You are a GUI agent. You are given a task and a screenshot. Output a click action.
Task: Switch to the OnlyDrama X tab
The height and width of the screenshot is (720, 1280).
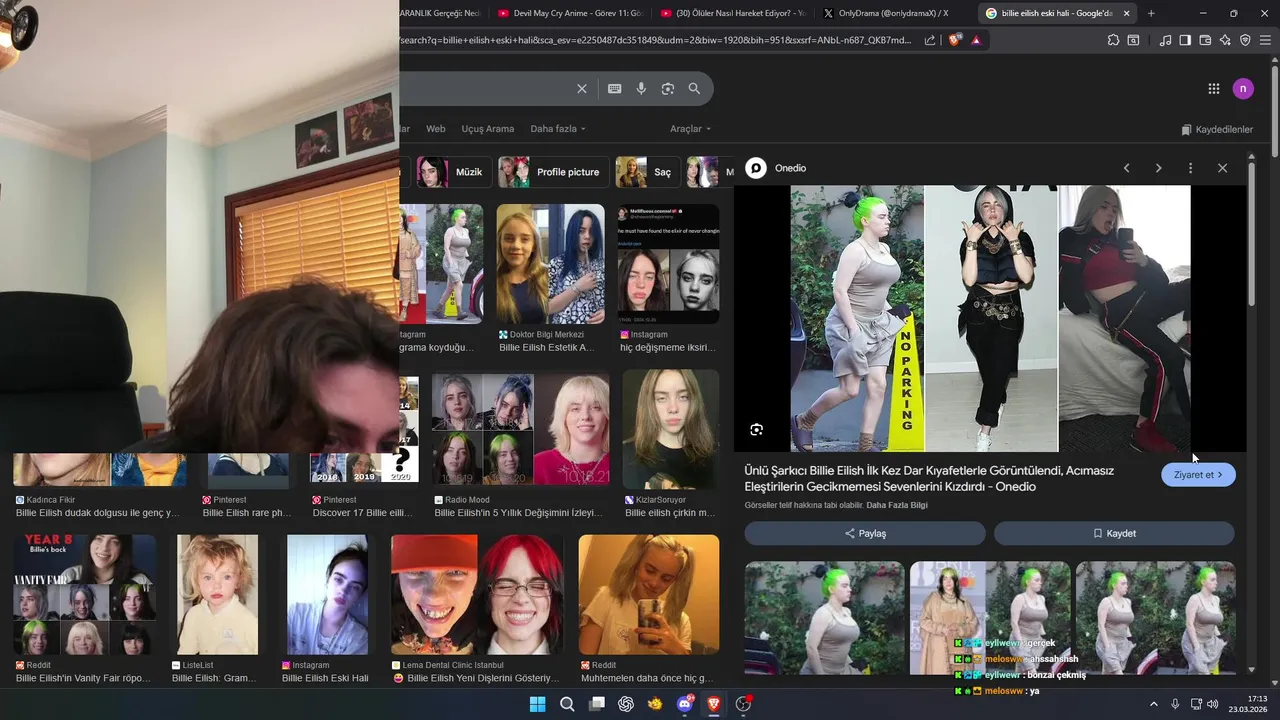[894, 13]
